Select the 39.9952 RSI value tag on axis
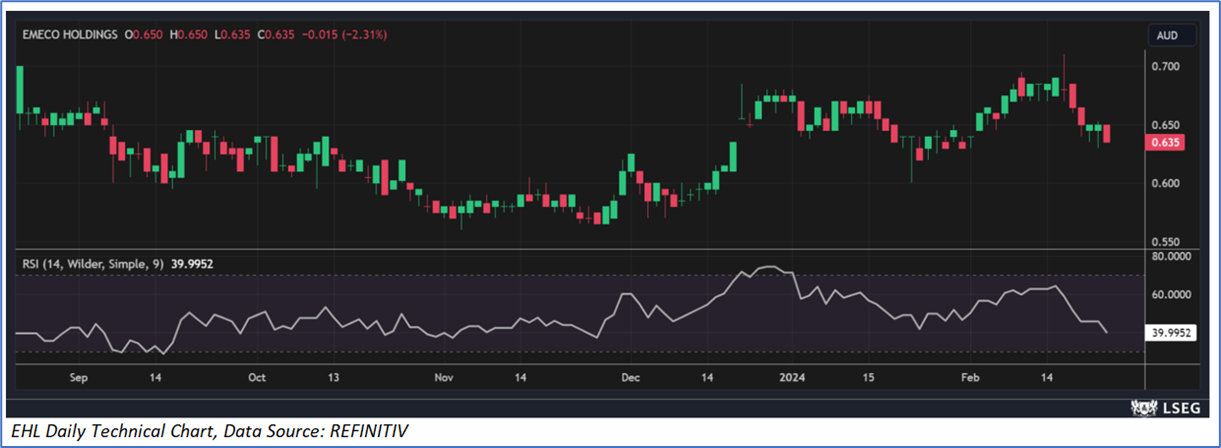This screenshot has height=448, width=1221. click(x=1171, y=332)
